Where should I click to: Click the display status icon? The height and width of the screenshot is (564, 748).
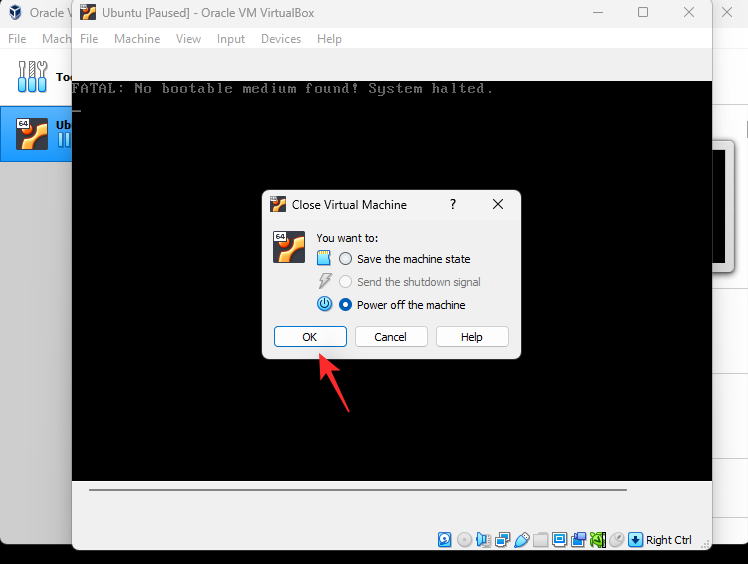coord(559,540)
